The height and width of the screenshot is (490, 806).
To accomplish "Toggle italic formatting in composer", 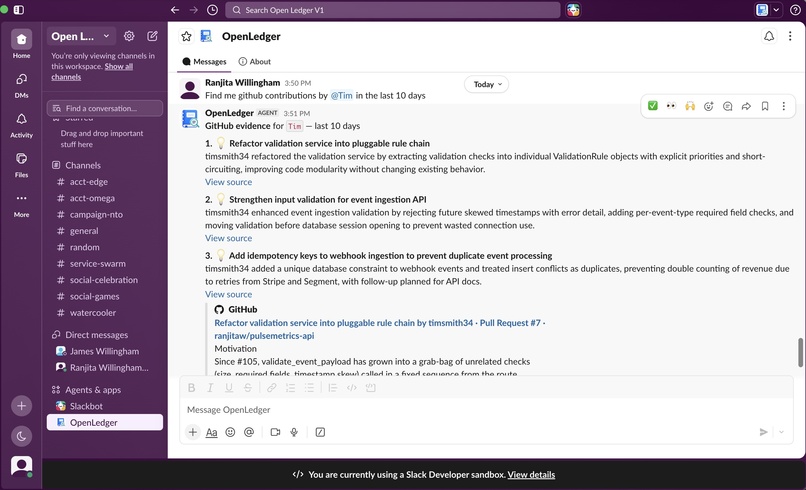I will (x=210, y=388).
